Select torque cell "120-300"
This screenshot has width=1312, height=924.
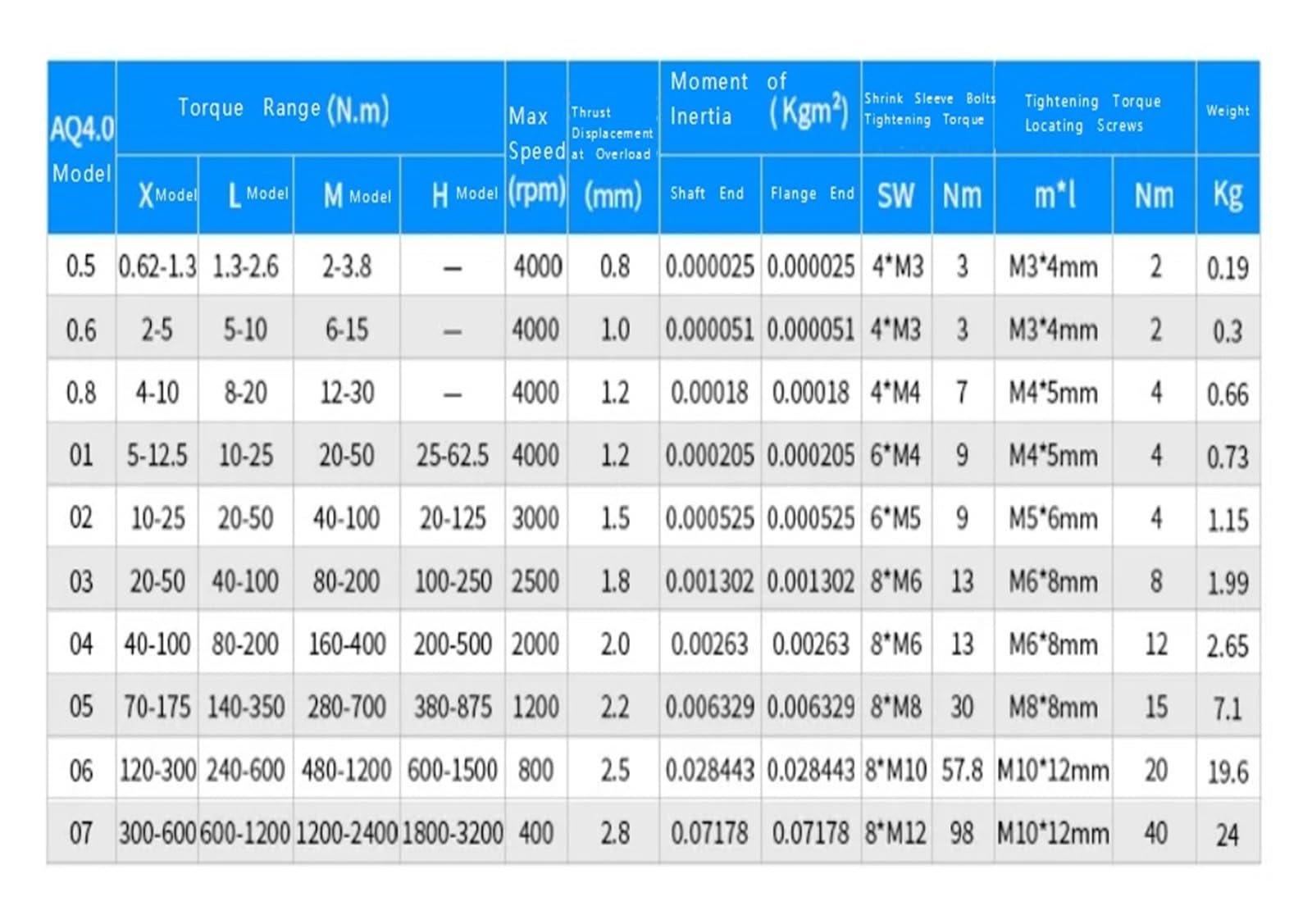(157, 771)
